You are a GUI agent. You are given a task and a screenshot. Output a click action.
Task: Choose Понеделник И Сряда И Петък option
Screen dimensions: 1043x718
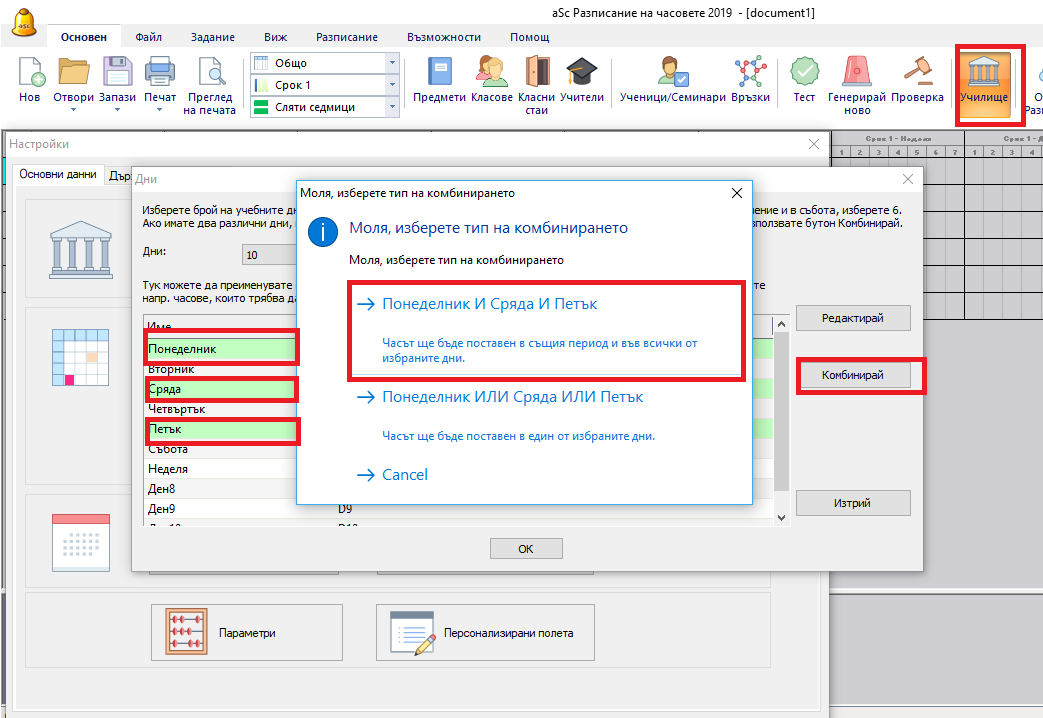490,304
